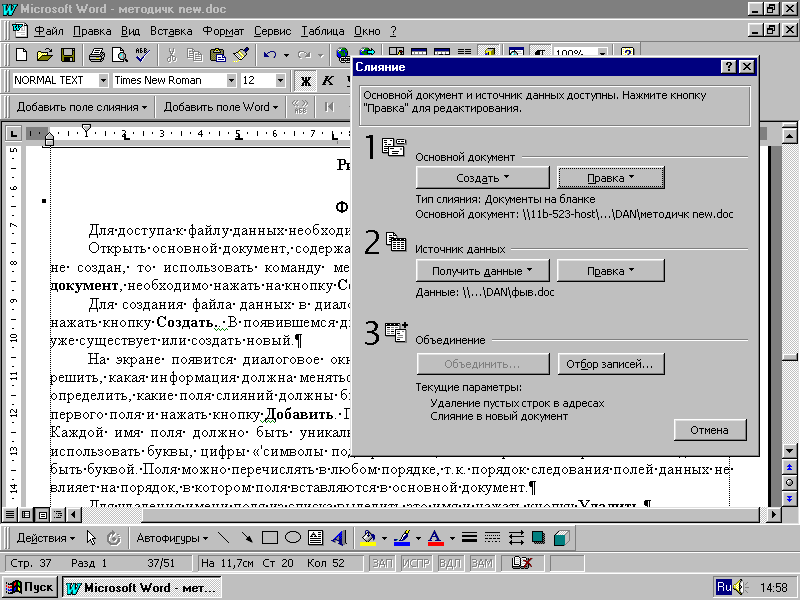Redo the undone action

pos(304,54)
